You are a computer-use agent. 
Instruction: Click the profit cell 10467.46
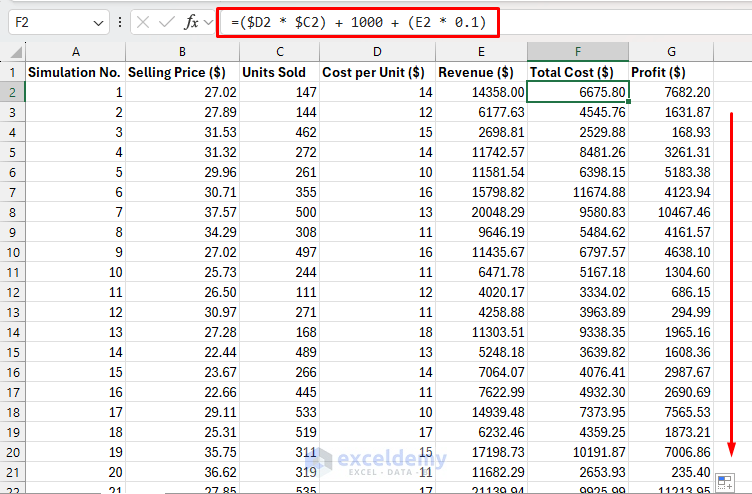671,212
